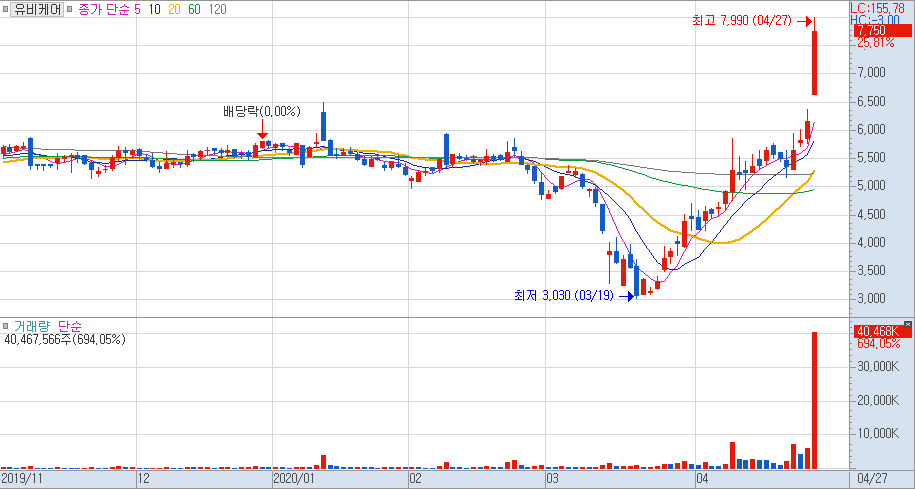
Task: Click the 10,000K volume axis label
Action: (x=878, y=434)
